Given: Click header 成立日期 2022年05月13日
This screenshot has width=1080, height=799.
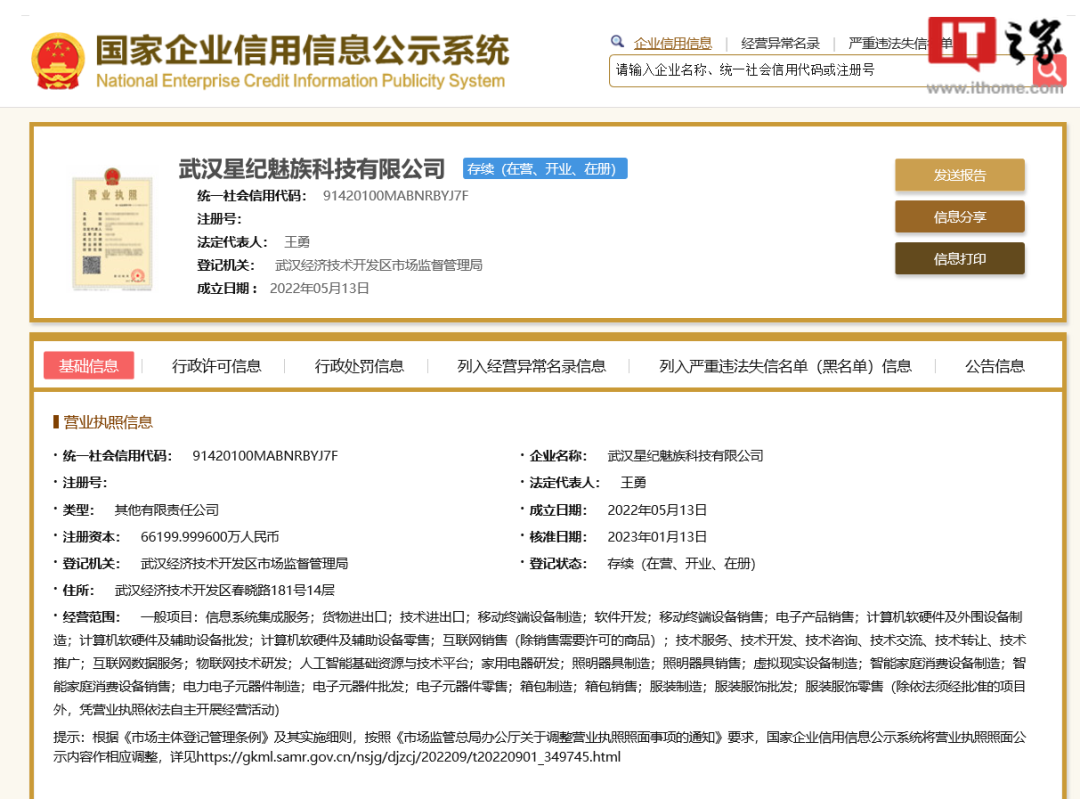Looking at the screenshot, I should coord(319,288).
